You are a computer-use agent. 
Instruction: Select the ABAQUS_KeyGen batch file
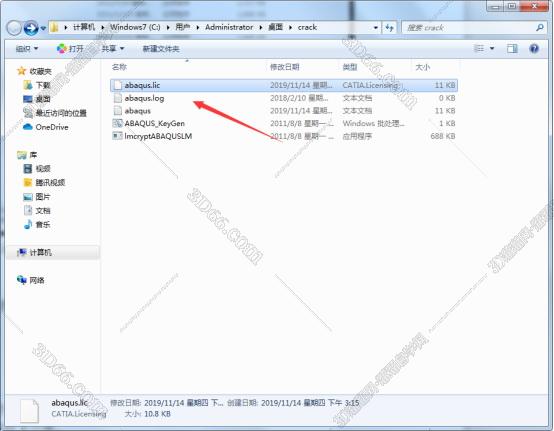pos(149,123)
